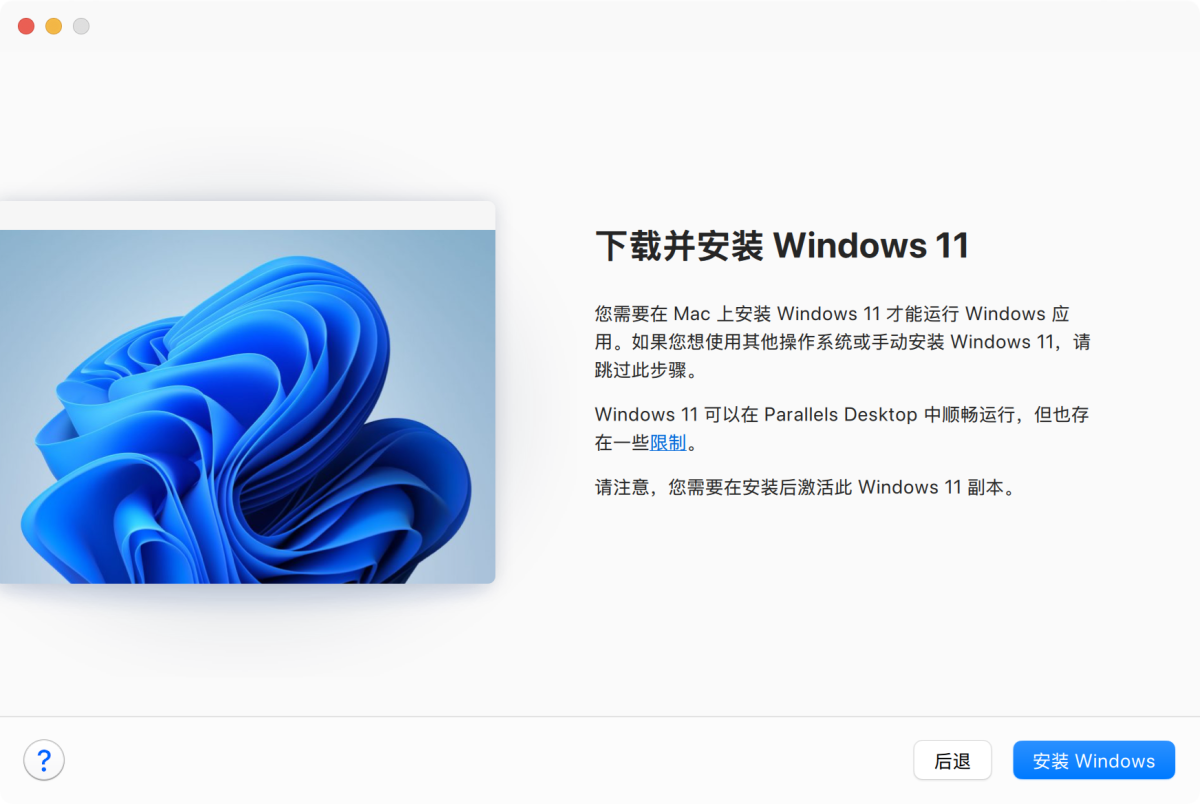Click the circled question mark in bottom-left corner
Screen dimensions: 1200x804
44,760
